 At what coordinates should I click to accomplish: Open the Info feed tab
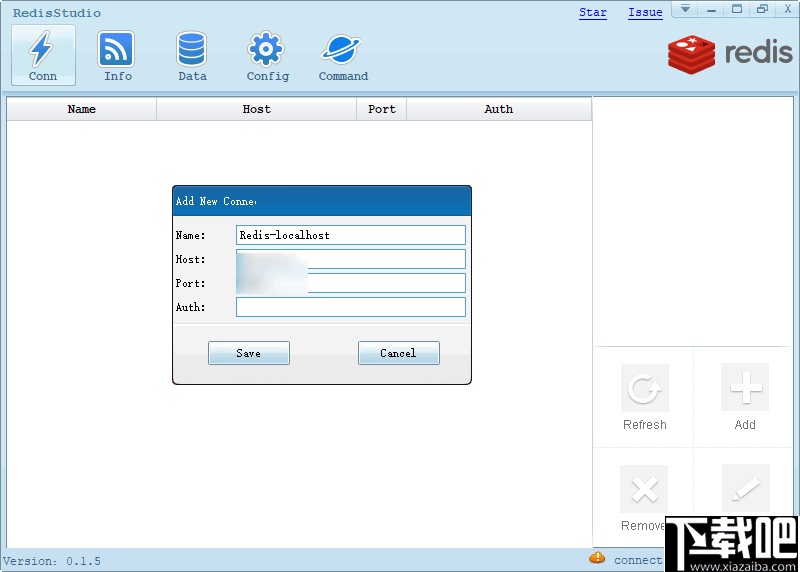[117, 55]
